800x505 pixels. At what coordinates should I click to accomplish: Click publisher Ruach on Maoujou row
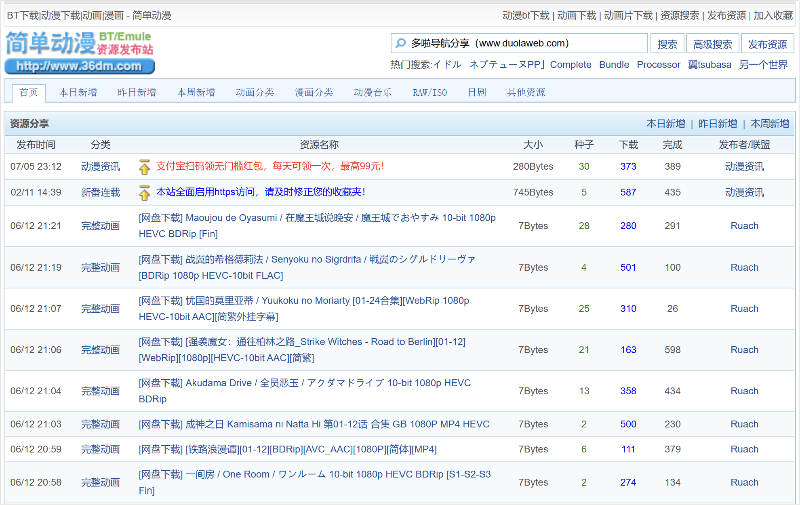pos(744,226)
